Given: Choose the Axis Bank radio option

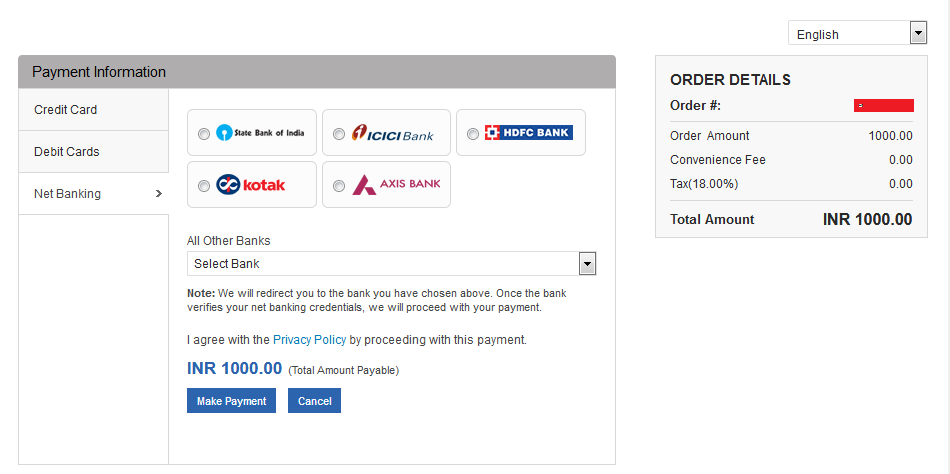Looking at the screenshot, I should pos(339,185).
